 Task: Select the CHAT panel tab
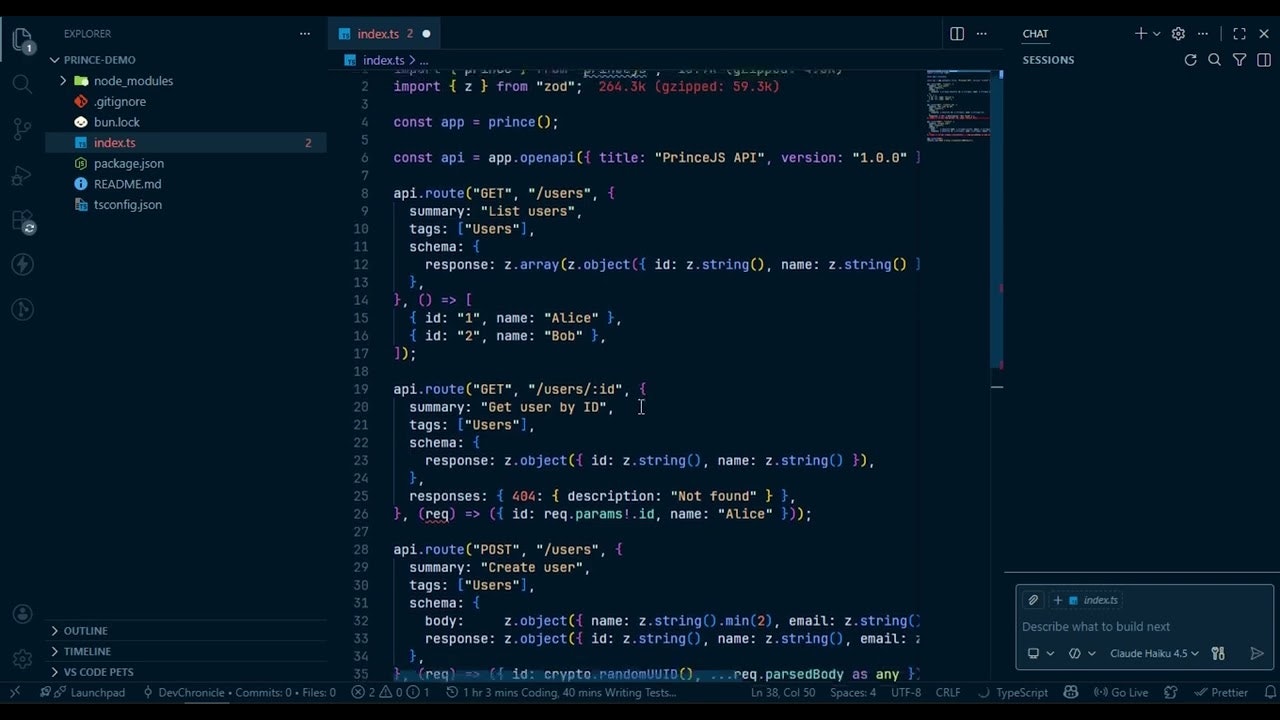click(1035, 34)
